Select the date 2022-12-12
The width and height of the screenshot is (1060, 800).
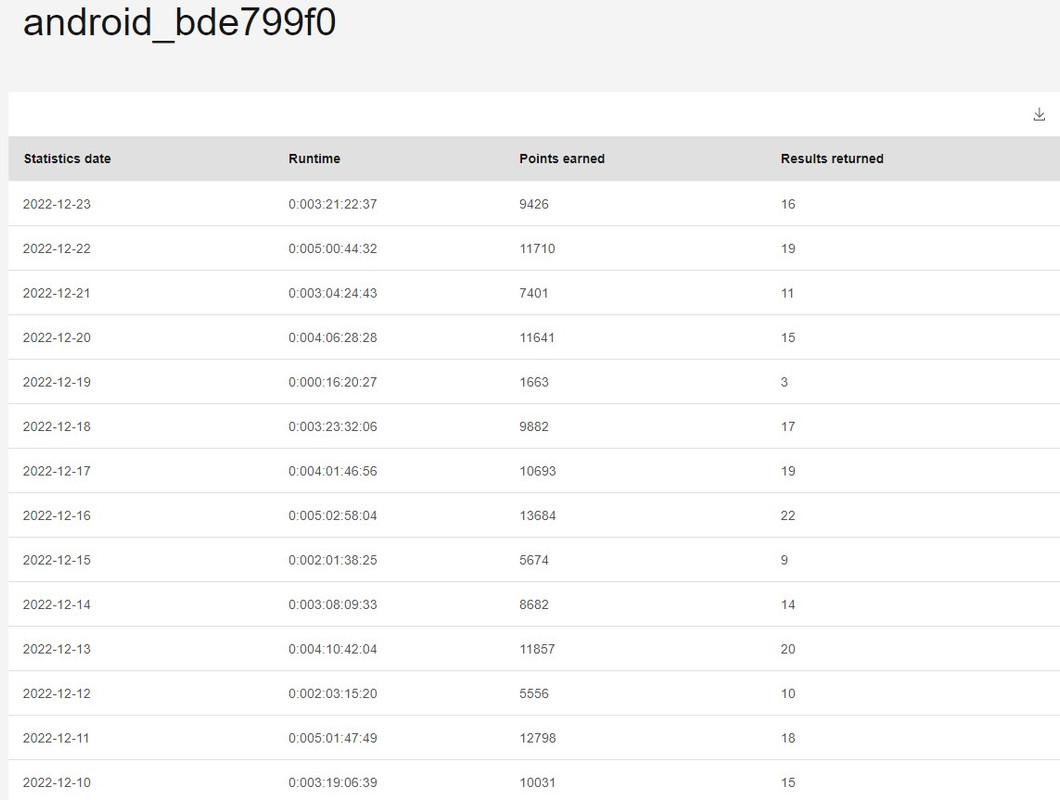click(57, 694)
